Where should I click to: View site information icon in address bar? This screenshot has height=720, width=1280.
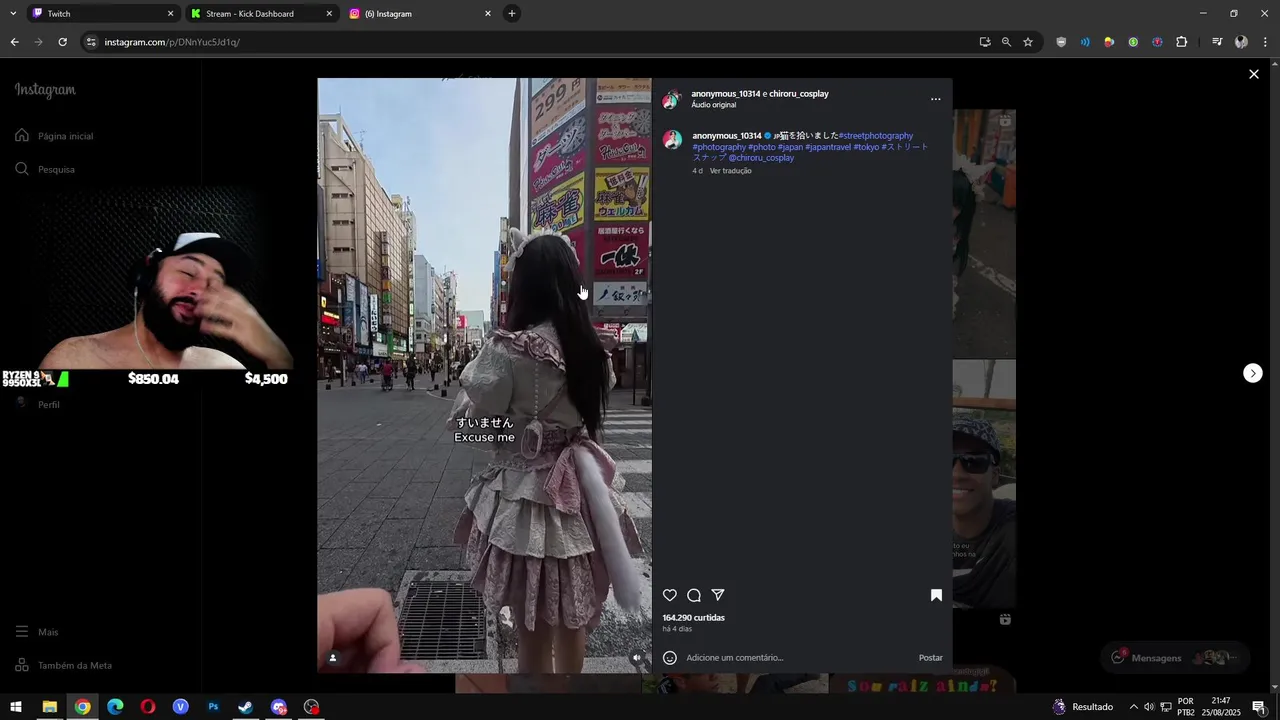(x=91, y=42)
